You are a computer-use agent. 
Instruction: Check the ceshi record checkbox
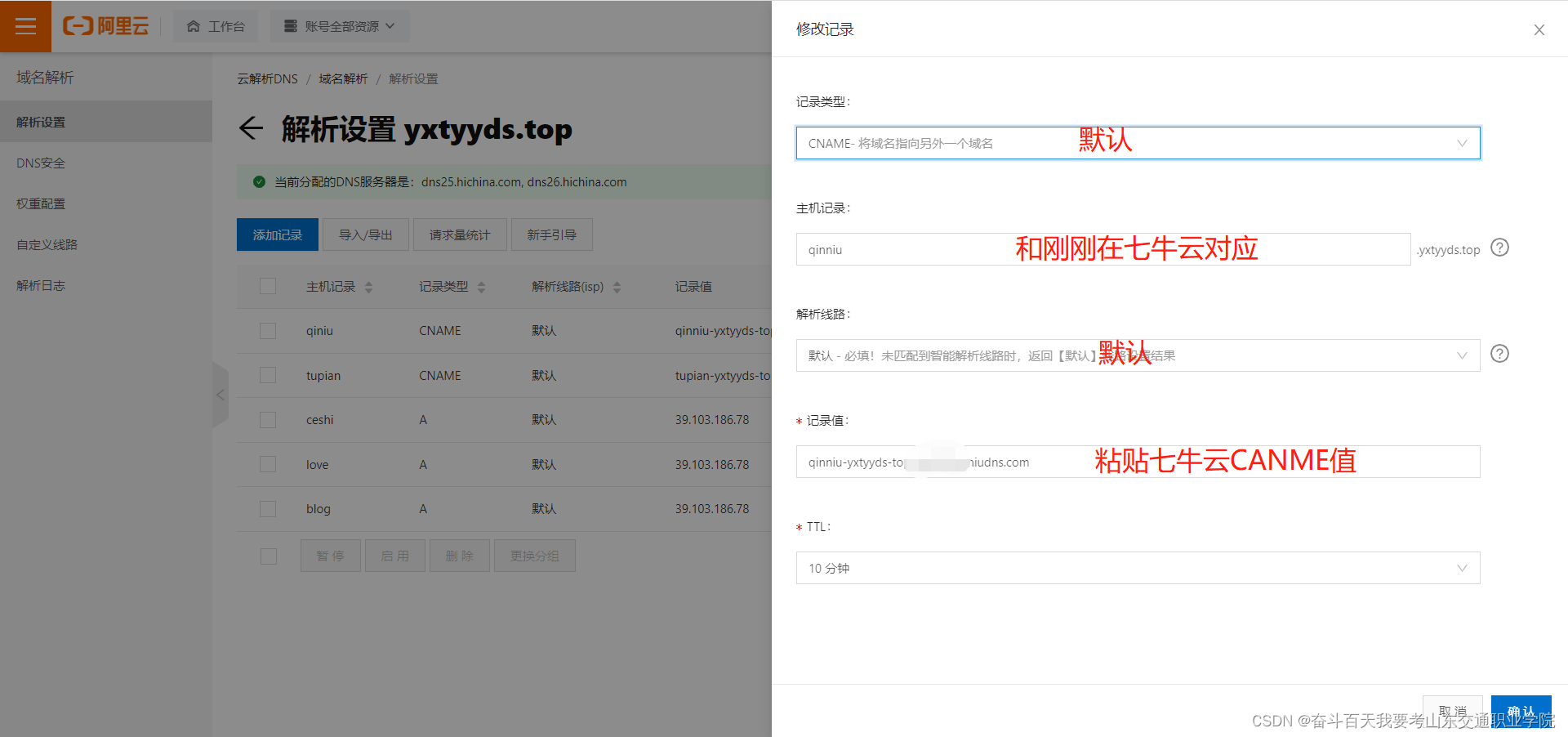point(268,420)
